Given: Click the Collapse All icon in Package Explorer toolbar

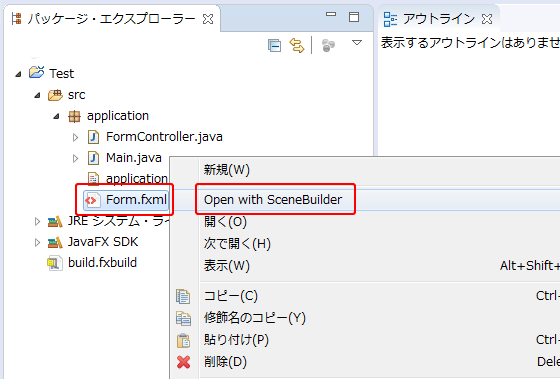Looking at the screenshot, I should pos(274,45).
